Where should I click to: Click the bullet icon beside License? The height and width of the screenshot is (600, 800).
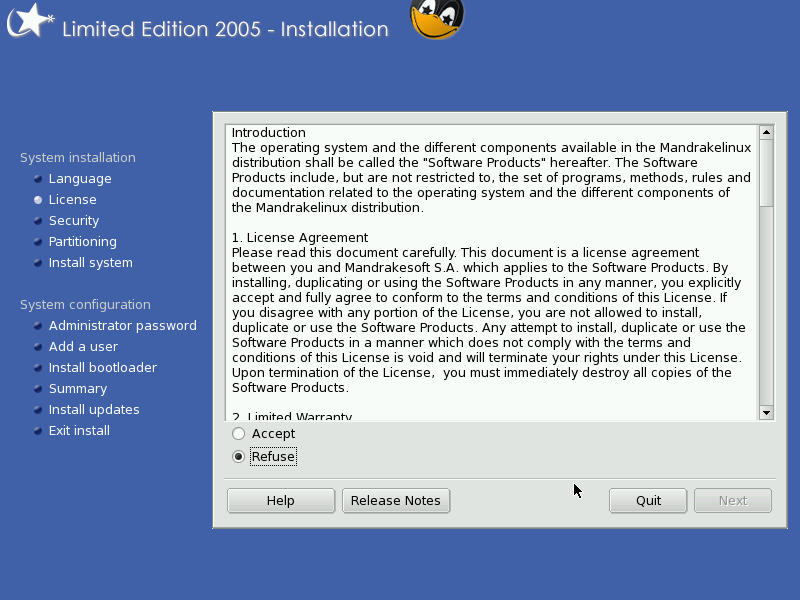(x=38, y=200)
